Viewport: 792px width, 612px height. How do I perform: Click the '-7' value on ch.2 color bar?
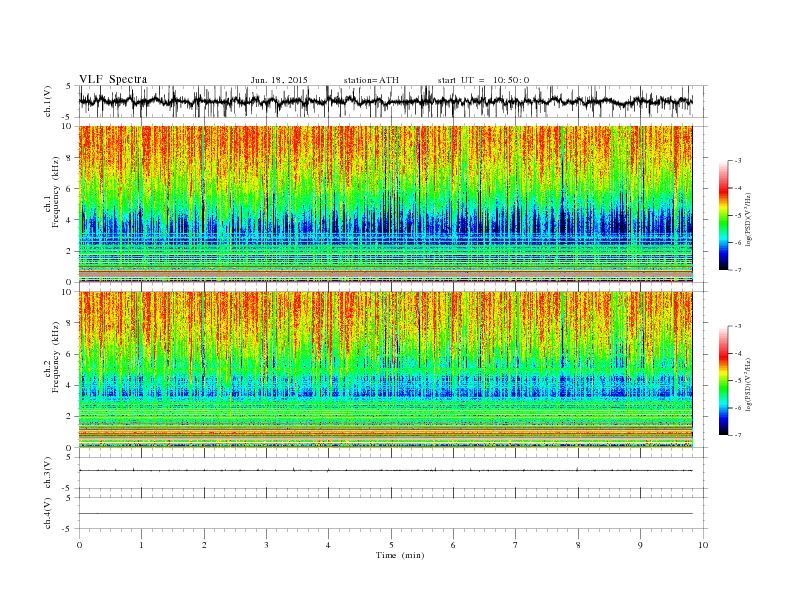(738, 435)
